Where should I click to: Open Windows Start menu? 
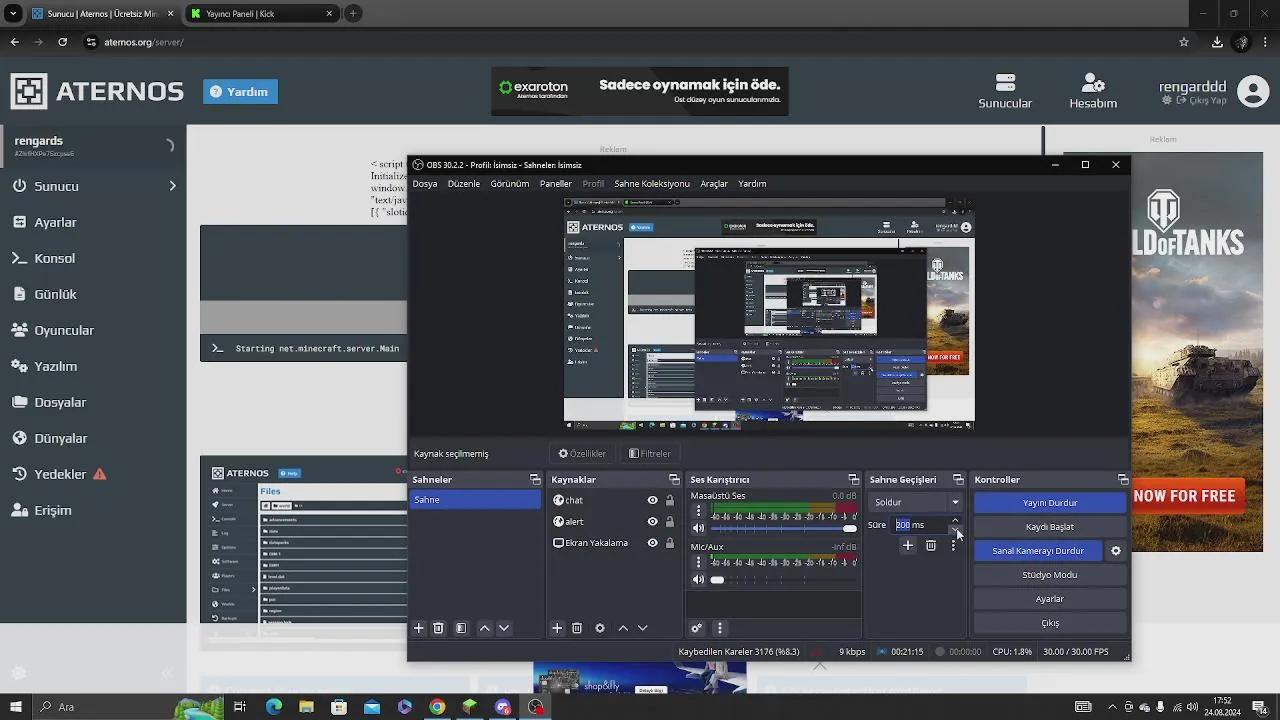pos(15,707)
